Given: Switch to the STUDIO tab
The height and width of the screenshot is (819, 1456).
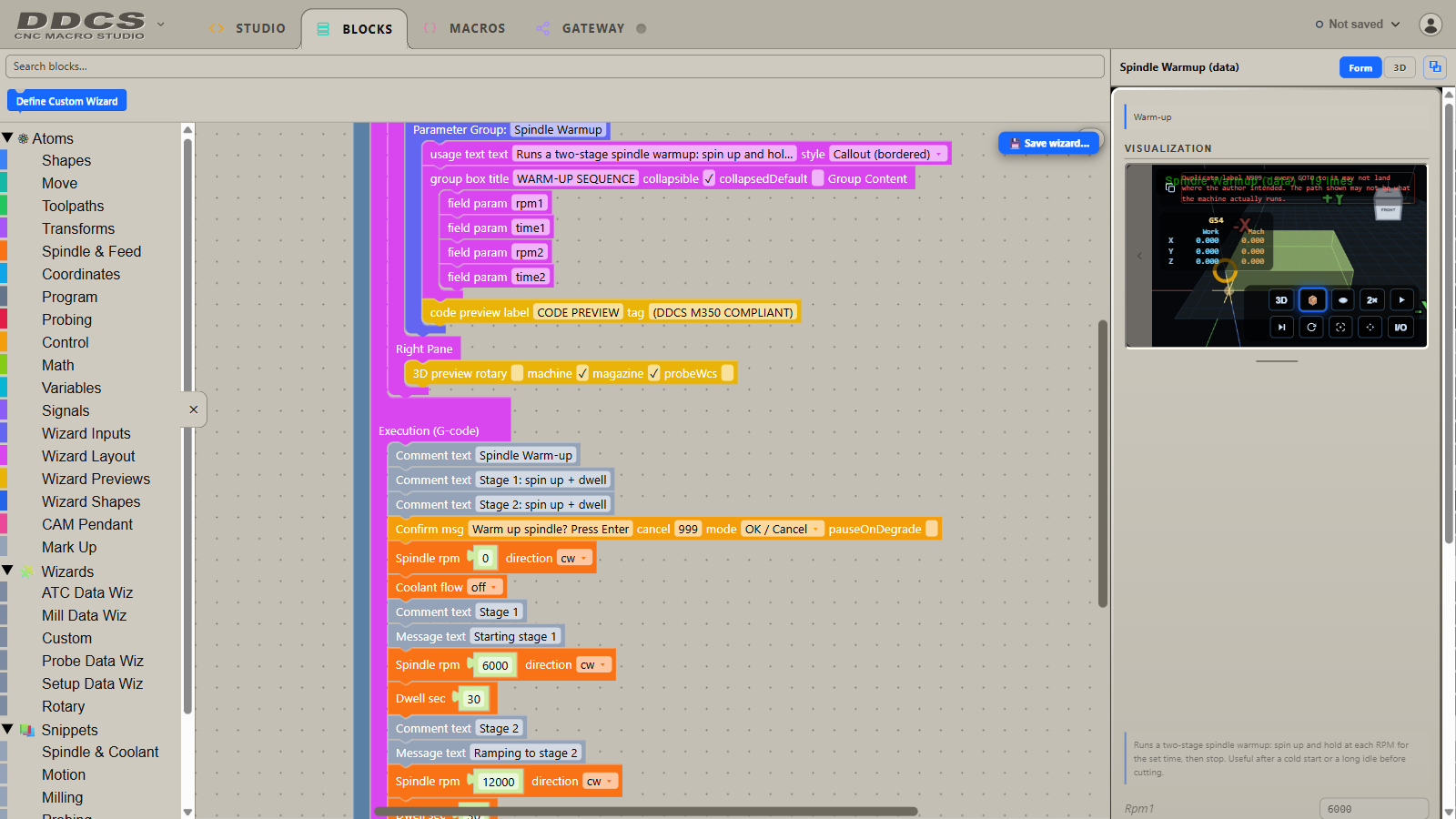Looking at the screenshot, I should (x=248, y=28).
